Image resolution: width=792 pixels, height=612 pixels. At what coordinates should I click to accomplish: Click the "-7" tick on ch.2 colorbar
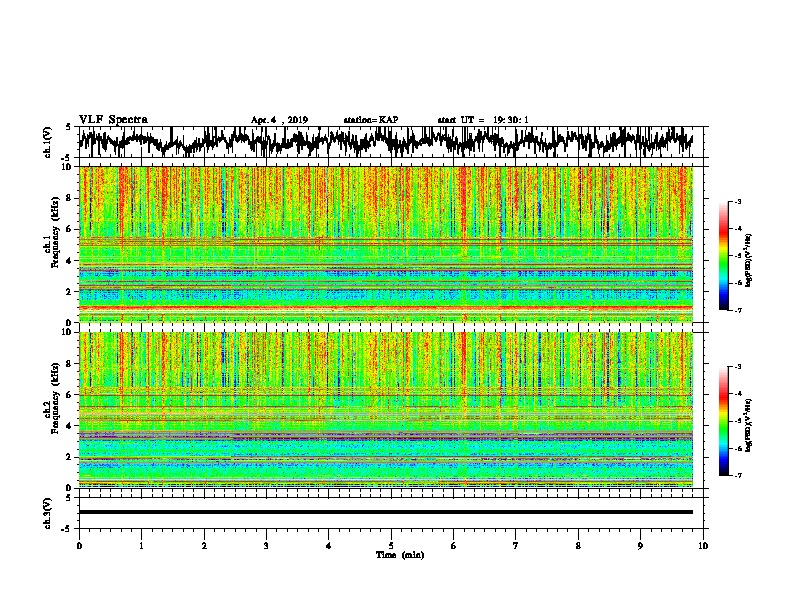click(737, 475)
